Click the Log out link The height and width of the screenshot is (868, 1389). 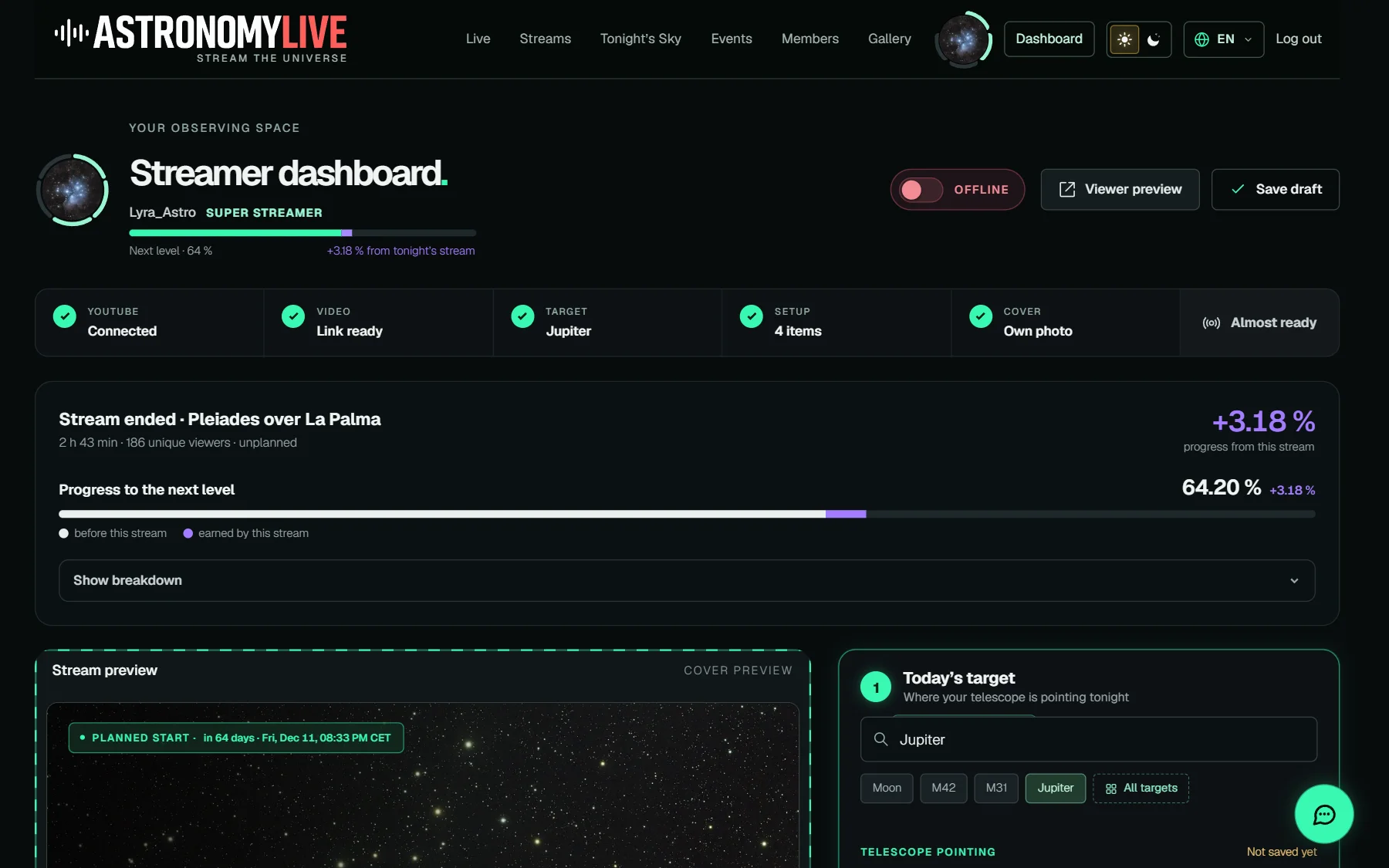(x=1299, y=39)
